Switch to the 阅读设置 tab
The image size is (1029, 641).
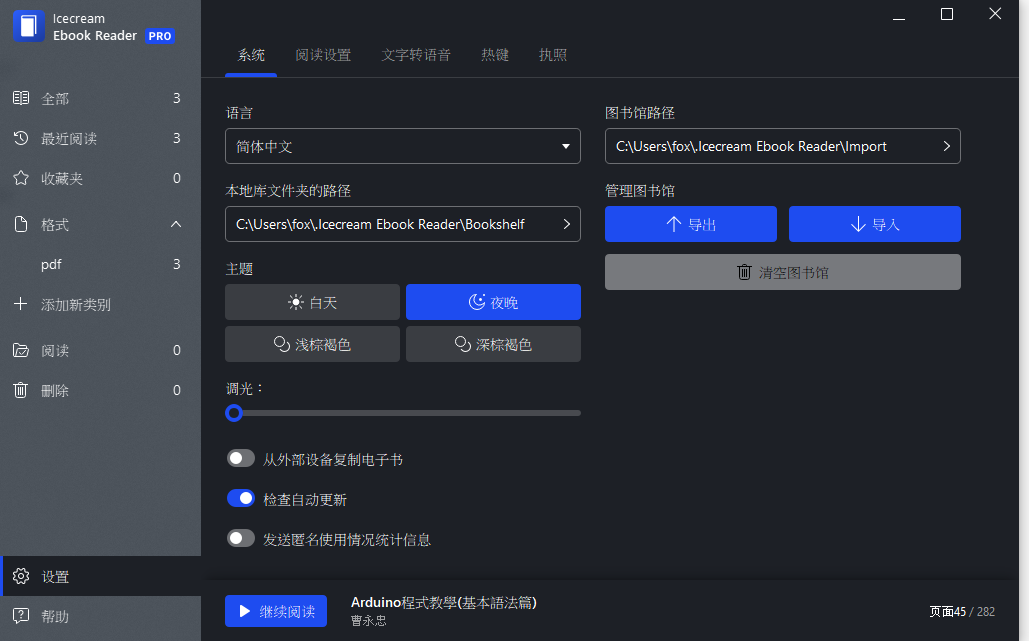click(323, 56)
